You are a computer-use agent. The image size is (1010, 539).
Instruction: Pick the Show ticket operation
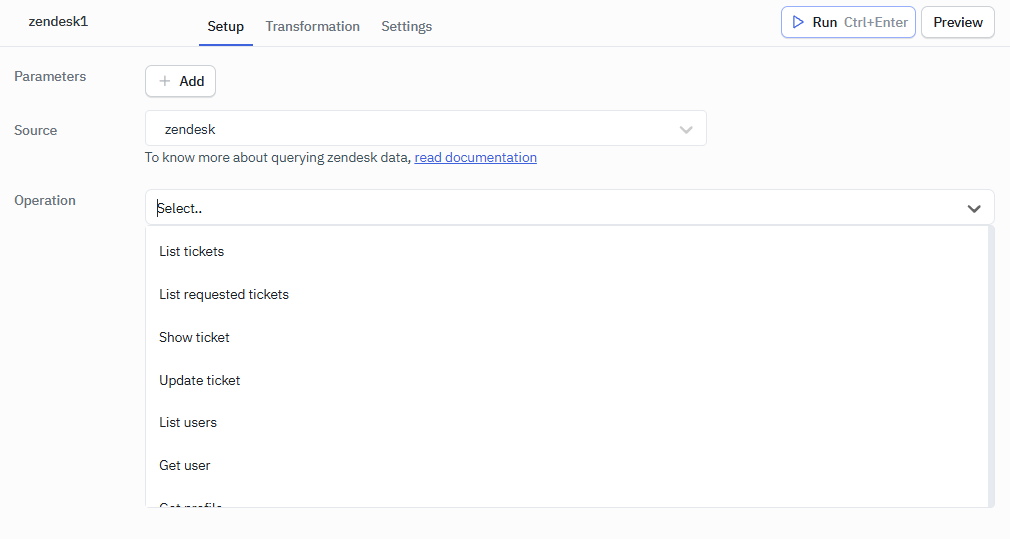click(x=194, y=337)
